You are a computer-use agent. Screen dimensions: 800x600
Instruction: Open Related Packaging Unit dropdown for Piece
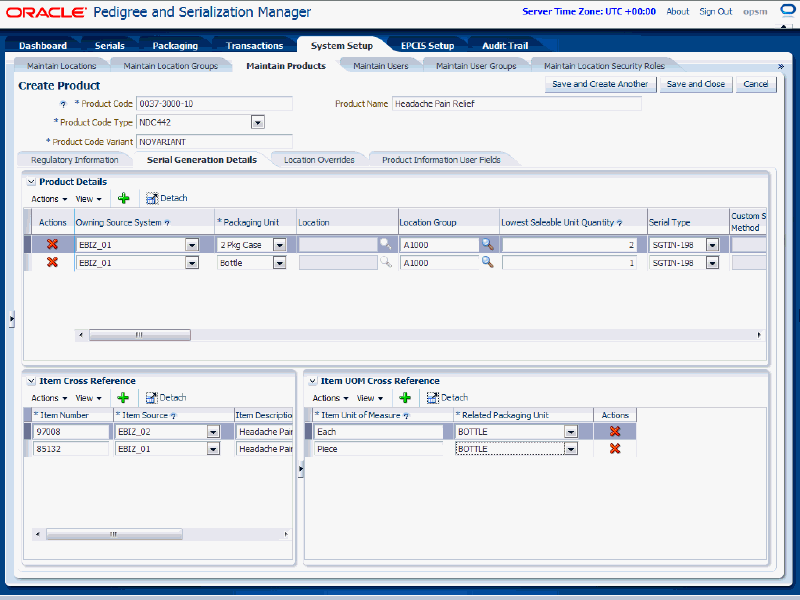(571, 449)
